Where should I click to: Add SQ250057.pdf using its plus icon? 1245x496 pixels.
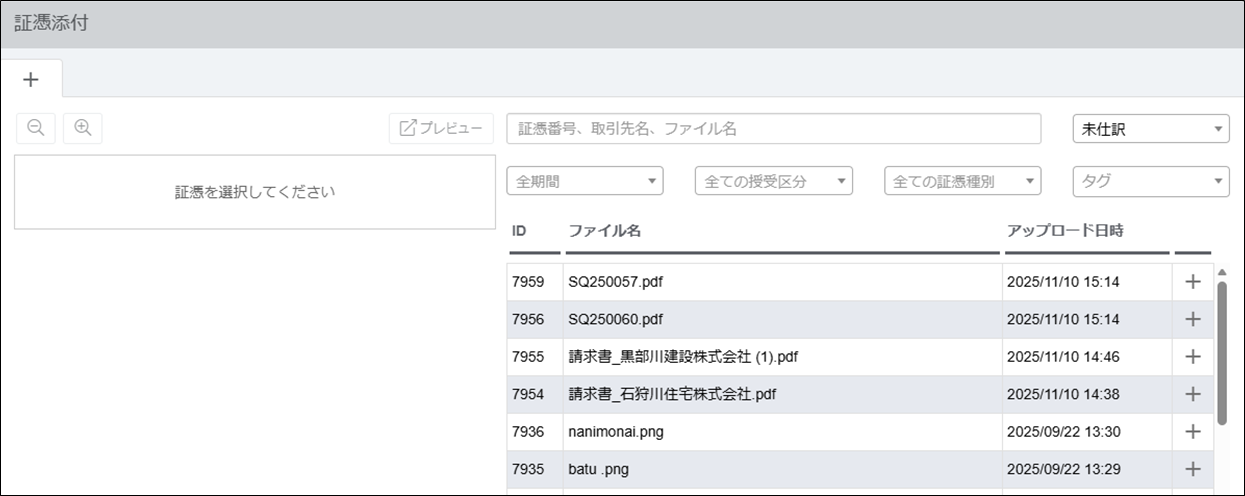pyautogui.click(x=1192, y=282)
